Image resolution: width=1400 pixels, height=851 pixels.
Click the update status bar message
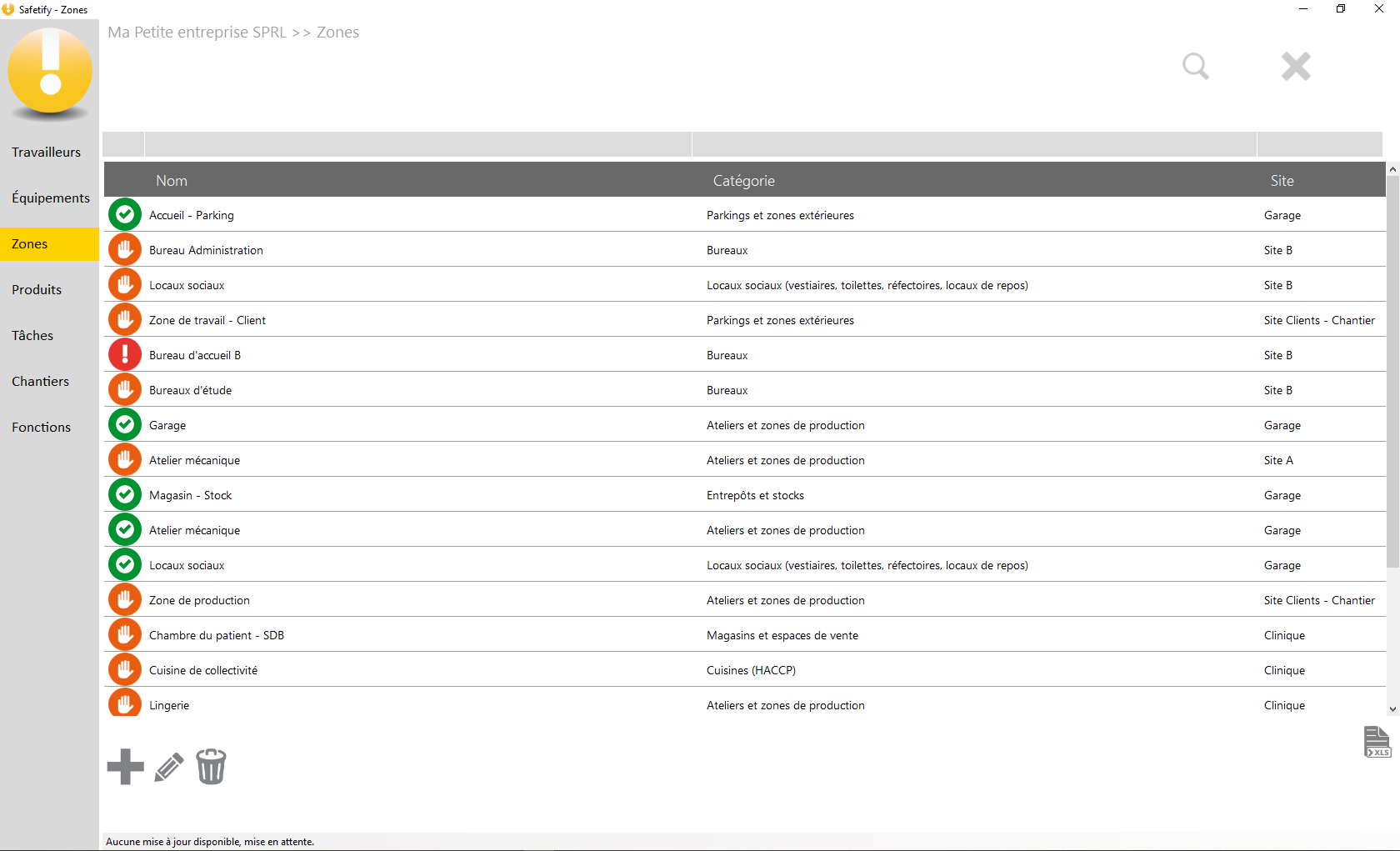(210, 842)
